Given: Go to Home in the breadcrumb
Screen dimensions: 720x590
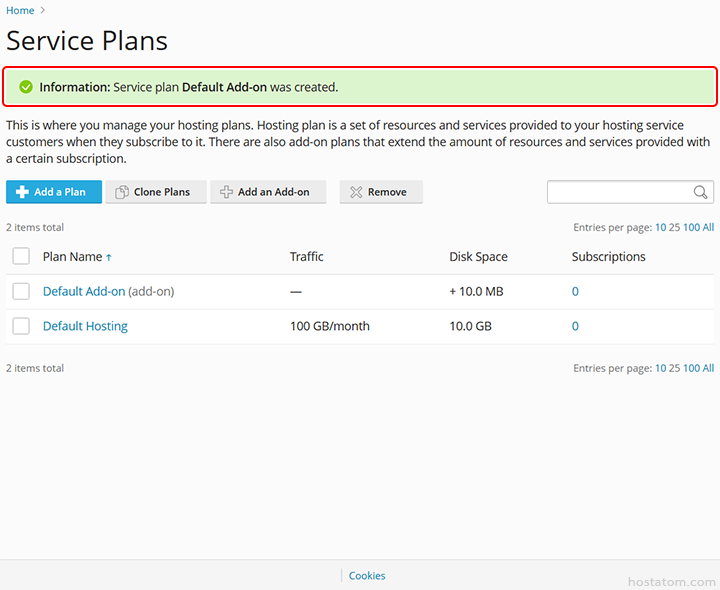Looking at the screenshot, I should (x=20, y=11).
